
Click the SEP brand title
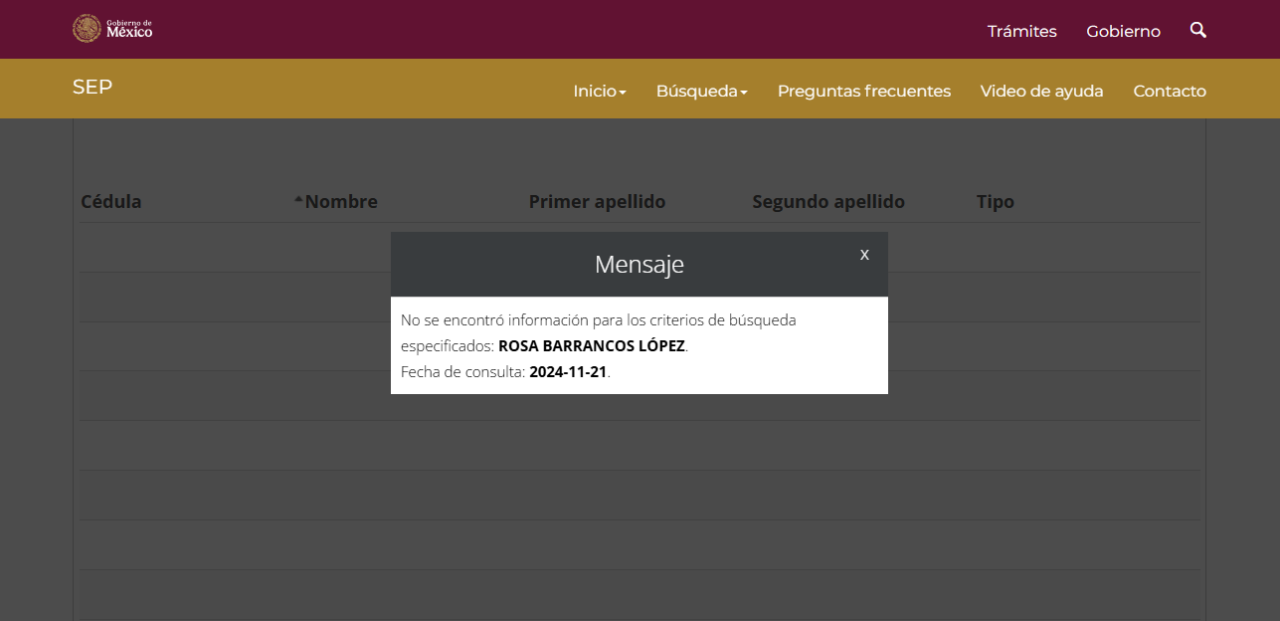pyautogui.click(x=92, y=87)
